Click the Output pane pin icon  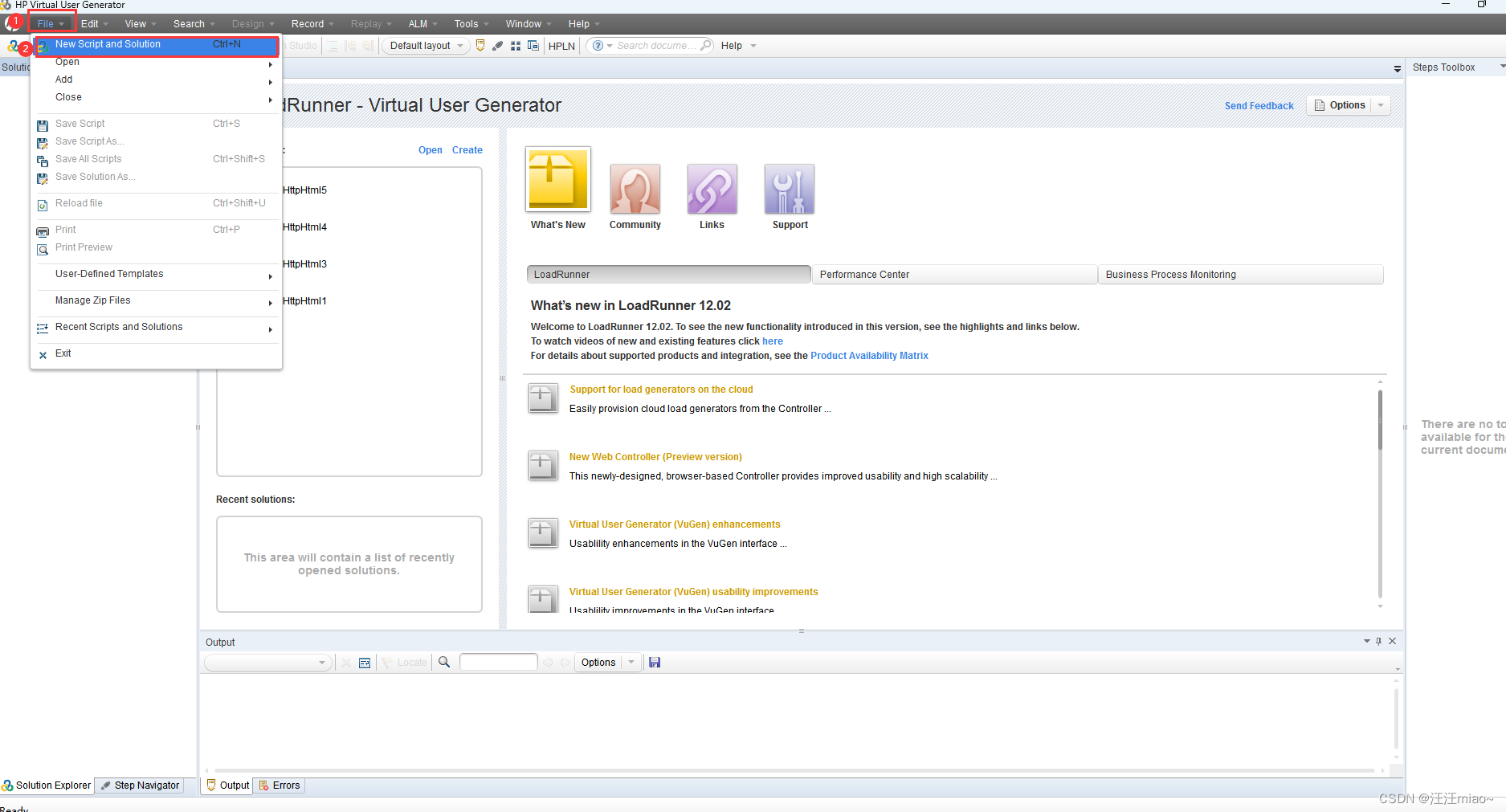point(1379,641)
